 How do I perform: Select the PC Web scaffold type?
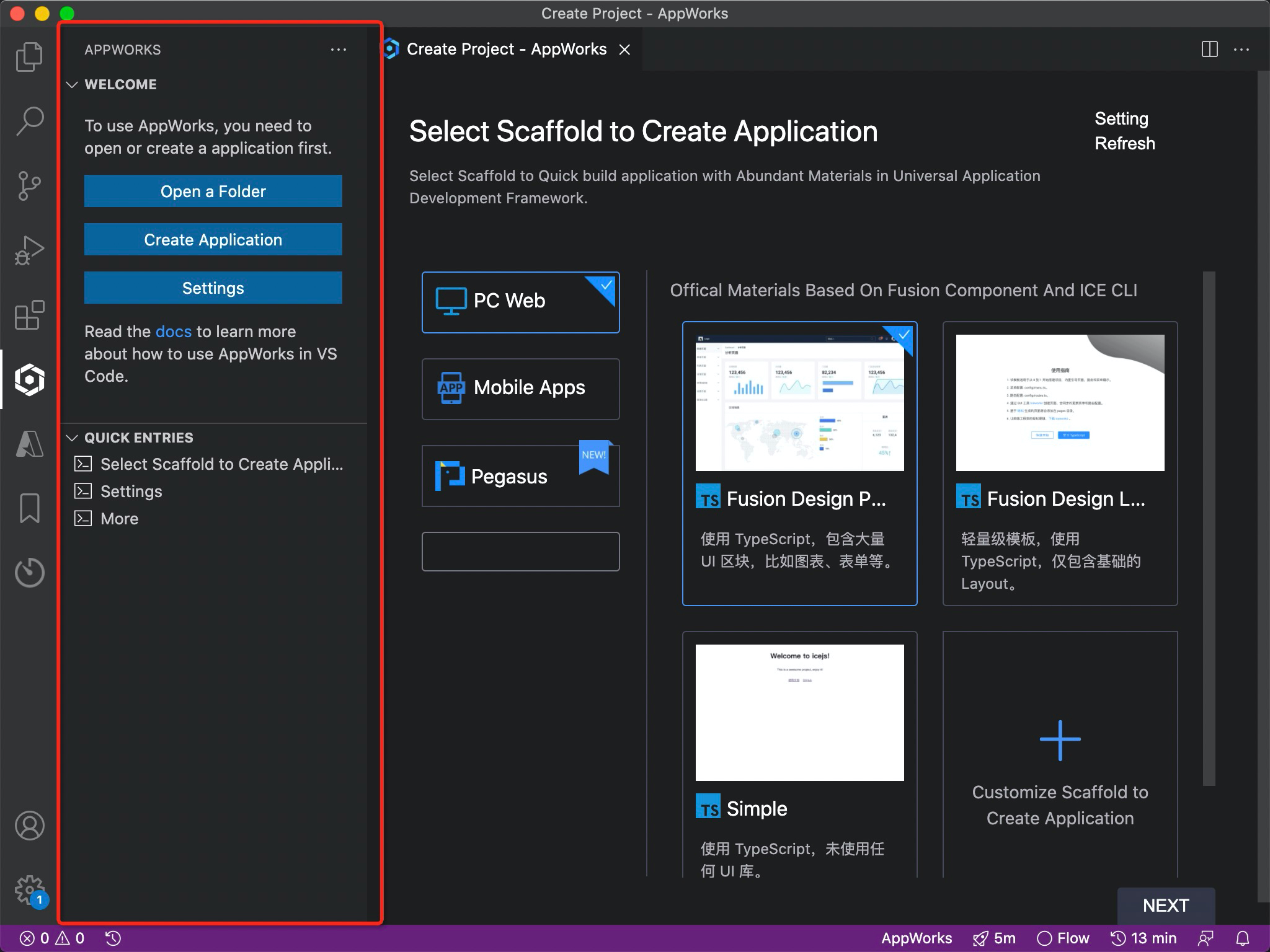click(x=520, y=302)
